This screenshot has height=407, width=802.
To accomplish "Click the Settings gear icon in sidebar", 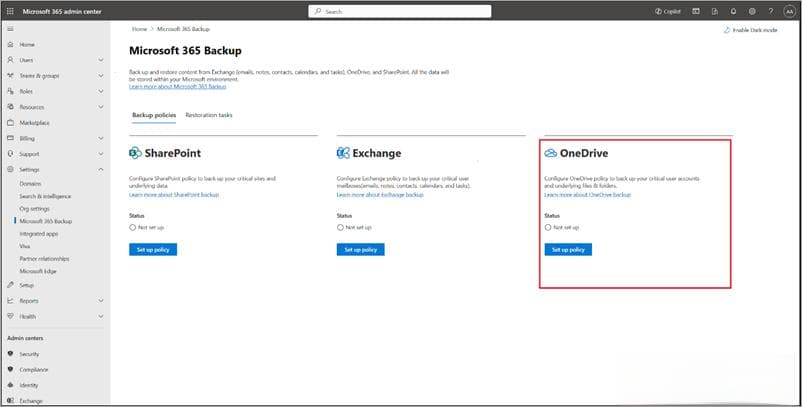I will (10, 169).
